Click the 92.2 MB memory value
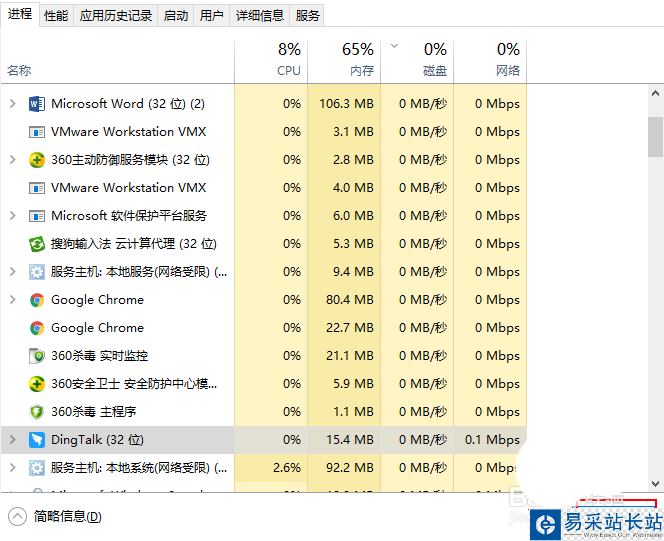The width and height of the screenshot is (664, 541). click(350, 468)
